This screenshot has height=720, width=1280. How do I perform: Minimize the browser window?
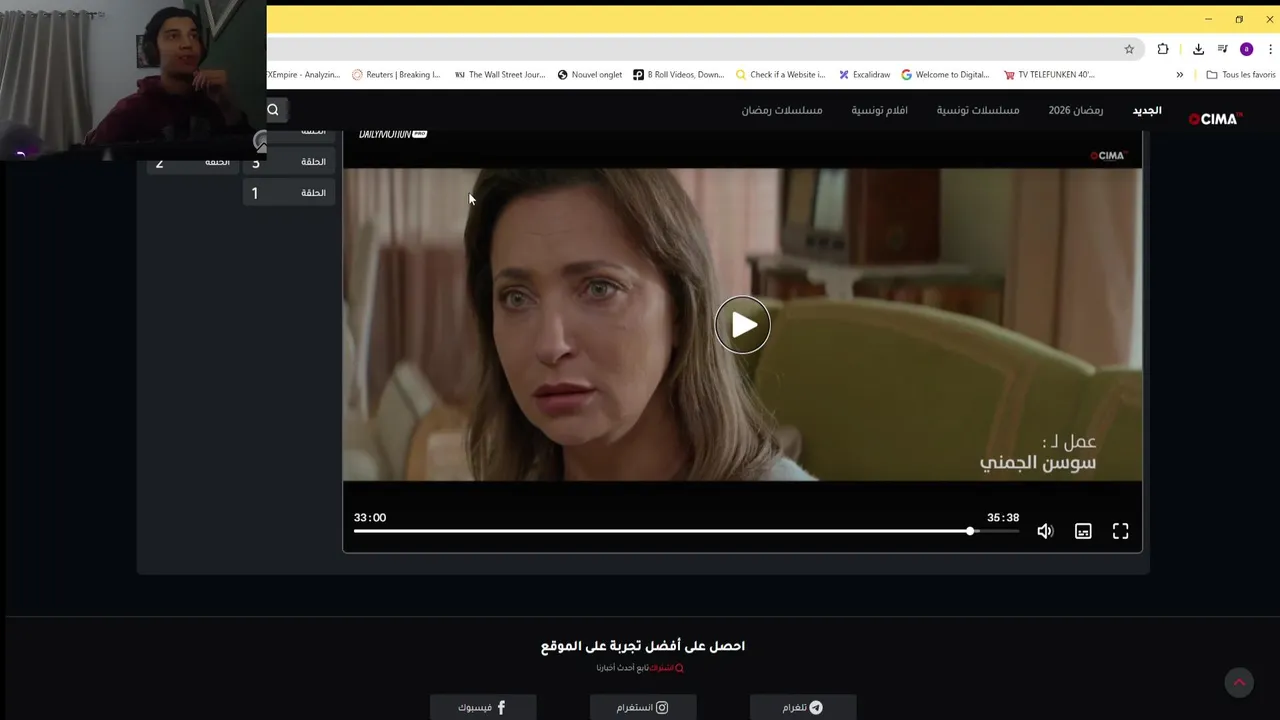point(1208,19)
